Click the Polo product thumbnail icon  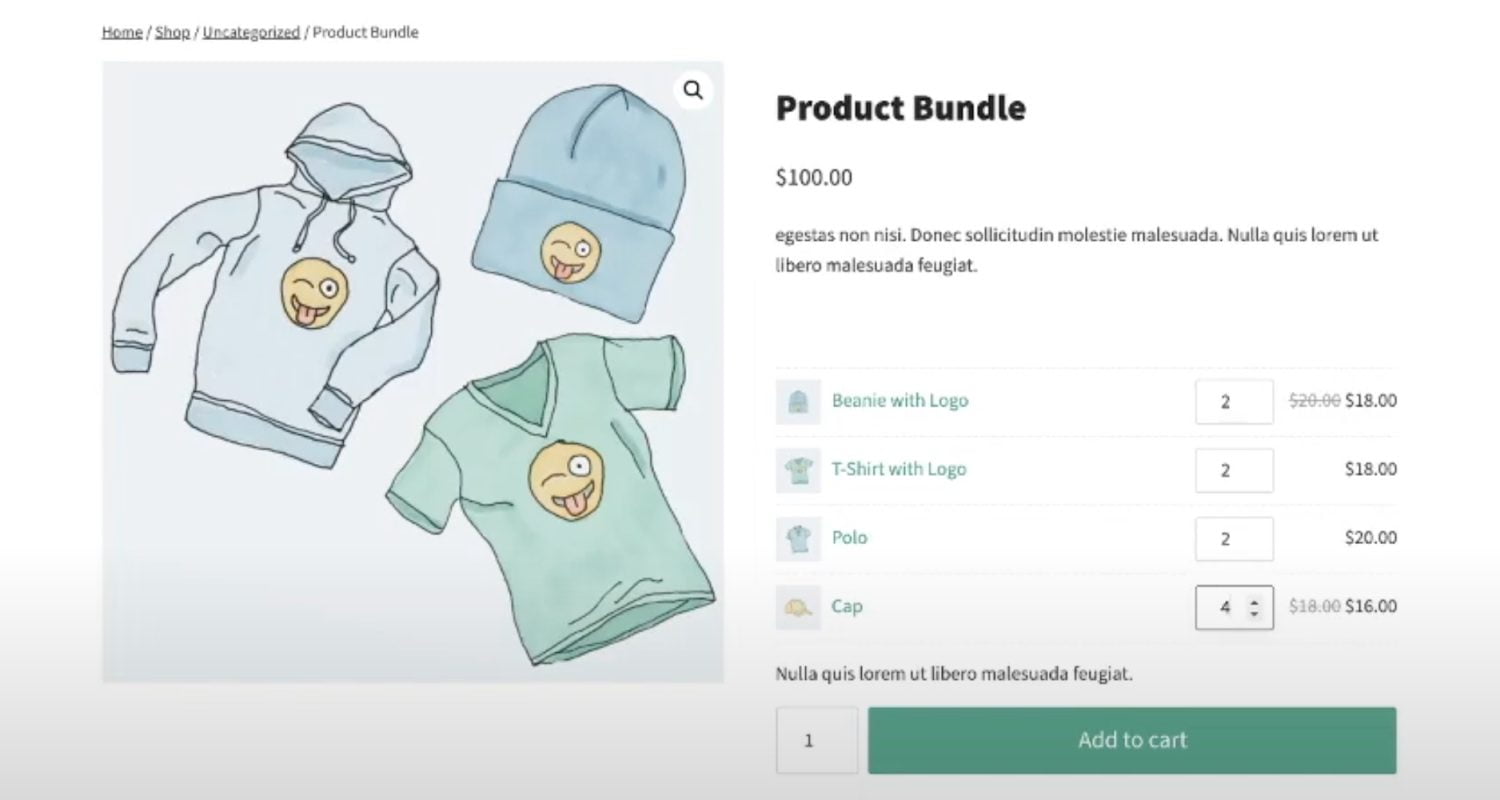(x=798, y=538)
